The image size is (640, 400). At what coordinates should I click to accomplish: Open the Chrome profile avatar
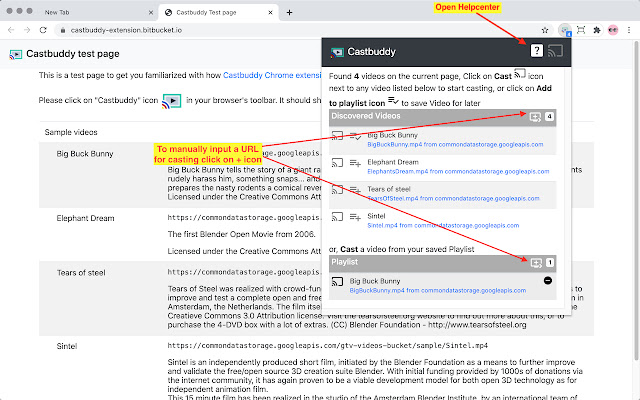coord(613,30)
